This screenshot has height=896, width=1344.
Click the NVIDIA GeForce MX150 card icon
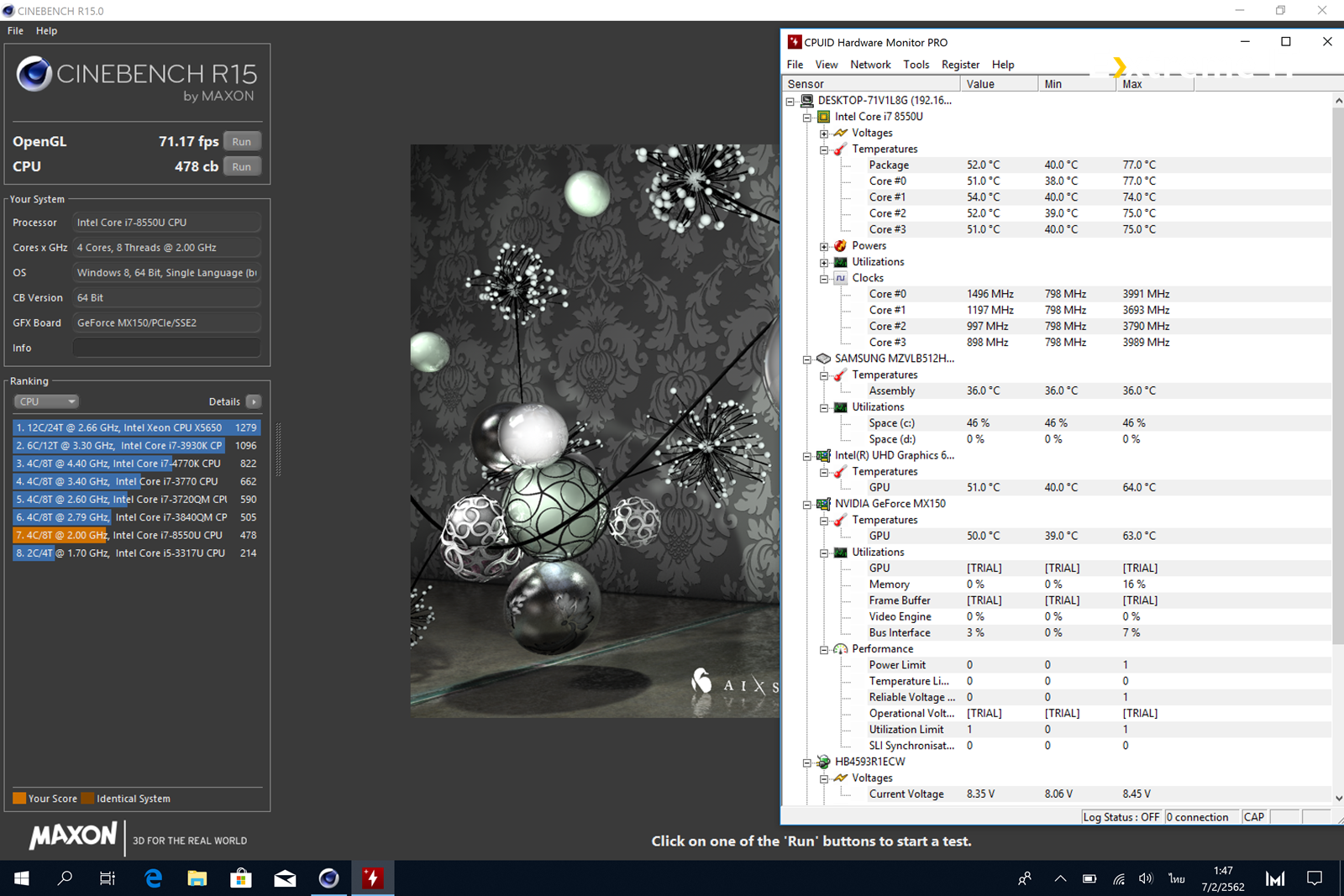click(824, 504)
